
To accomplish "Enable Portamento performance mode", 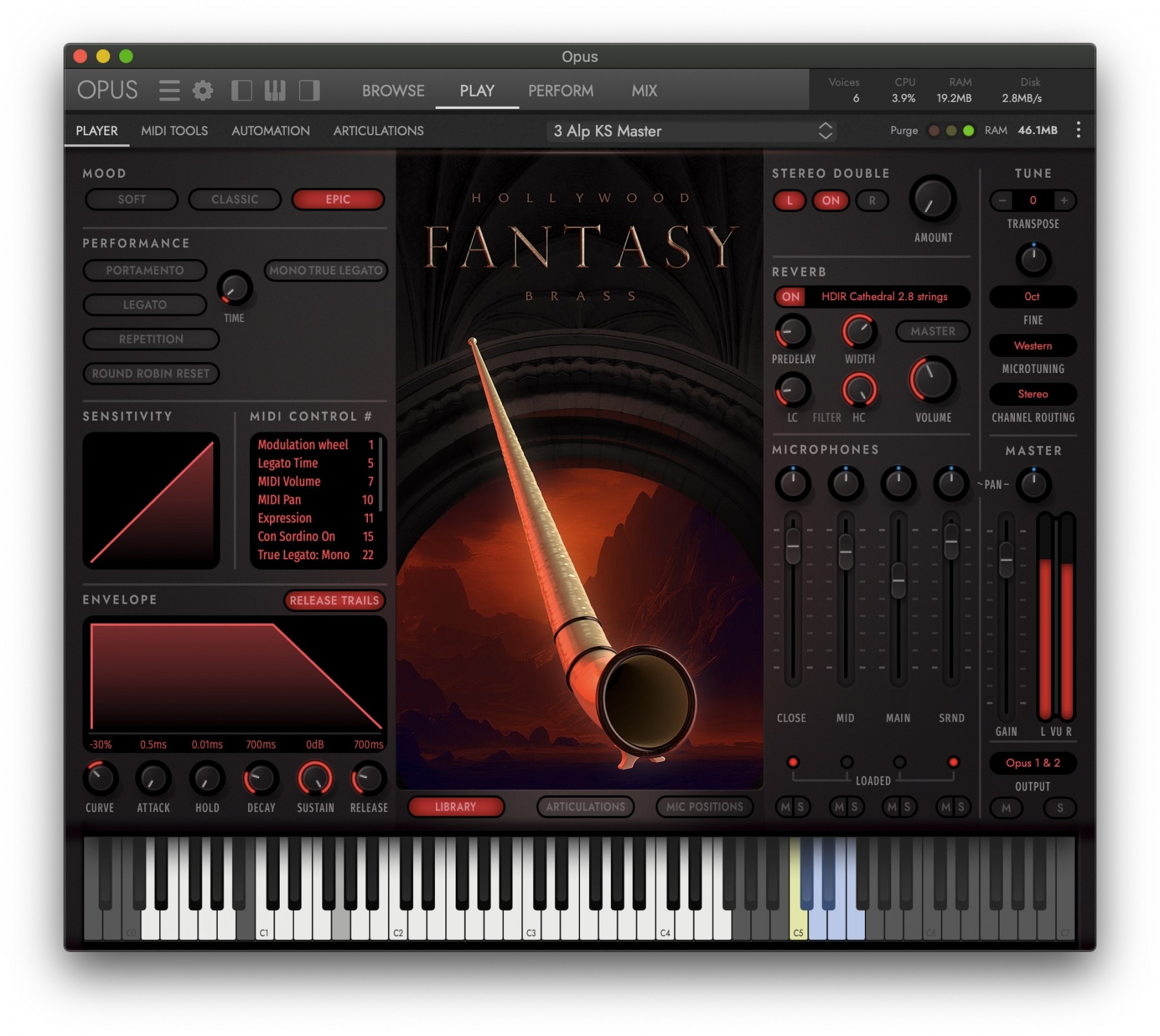I will coord(145,271).
